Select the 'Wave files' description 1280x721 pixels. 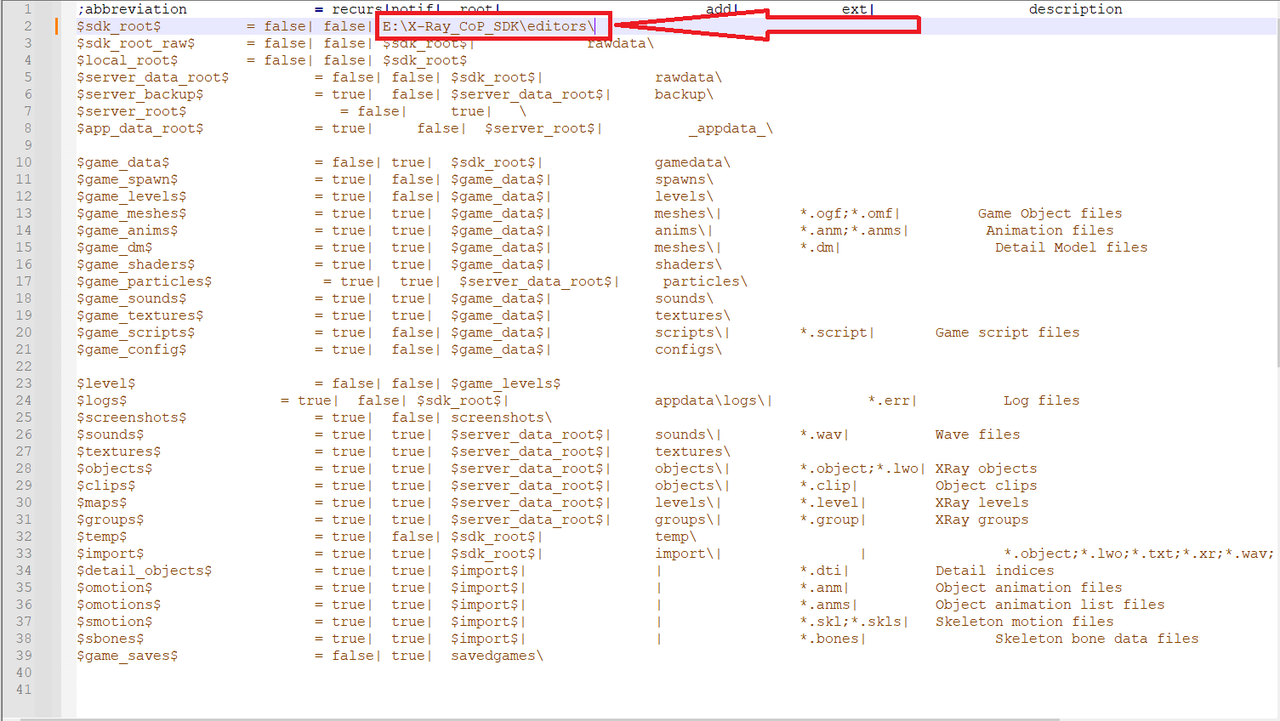(x=978, y=434)
